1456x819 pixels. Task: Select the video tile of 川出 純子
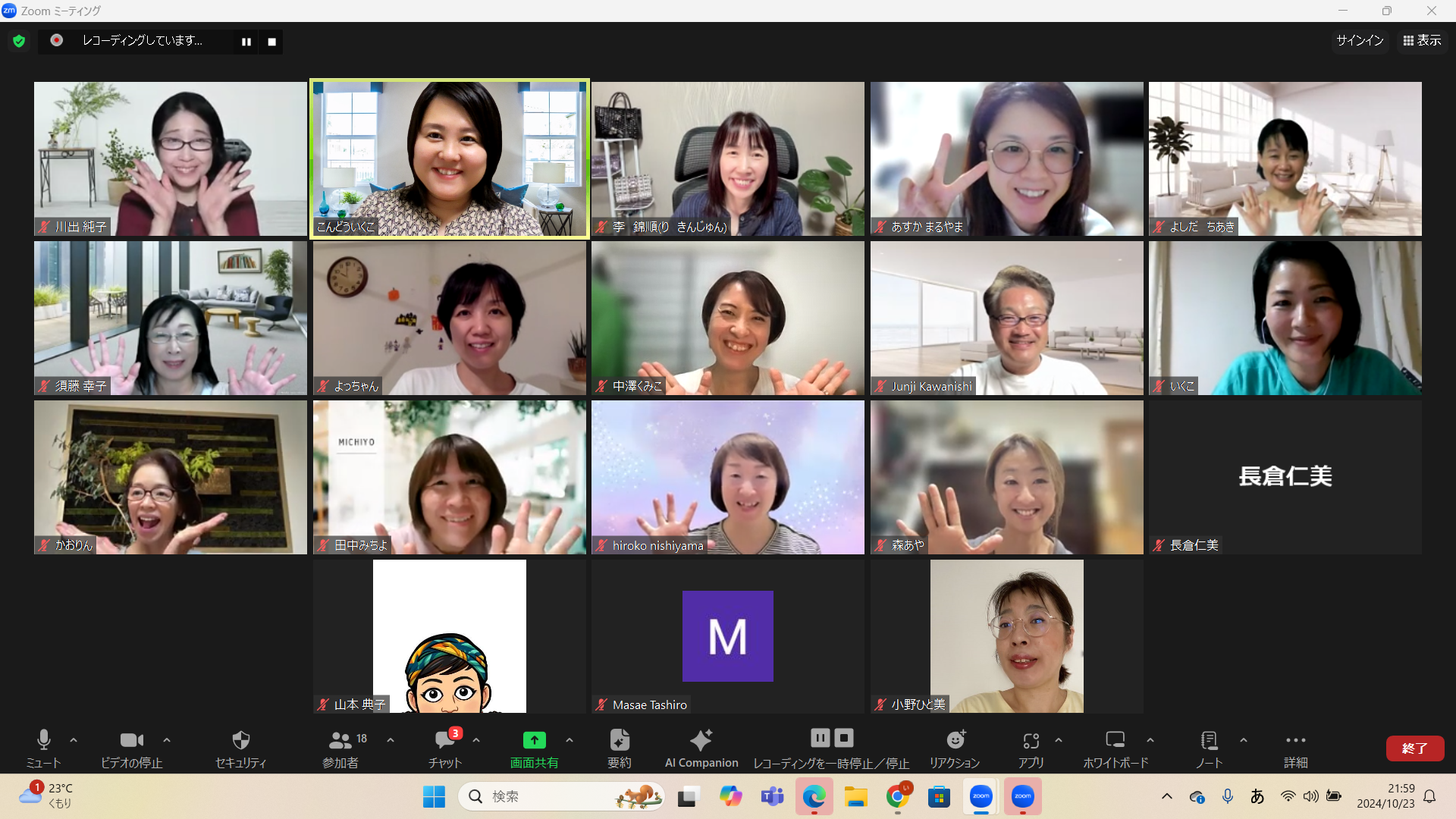[171, 158]
